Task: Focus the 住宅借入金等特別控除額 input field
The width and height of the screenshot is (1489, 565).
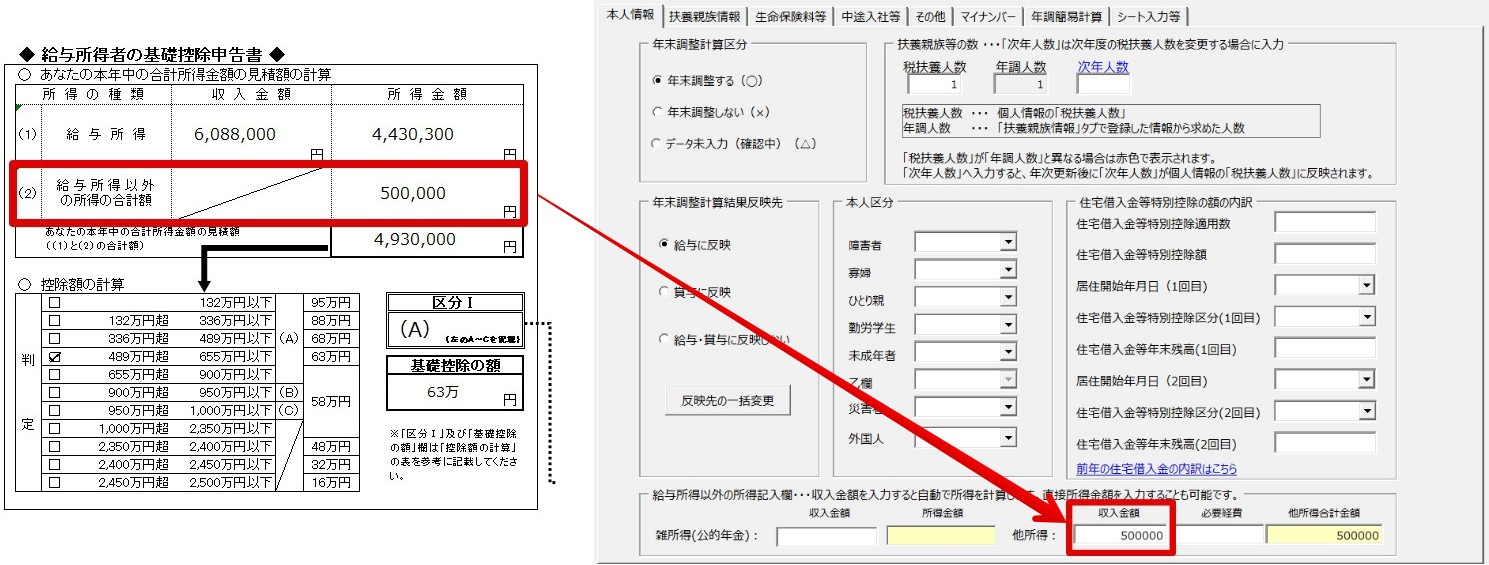Action: point(1324,254)
